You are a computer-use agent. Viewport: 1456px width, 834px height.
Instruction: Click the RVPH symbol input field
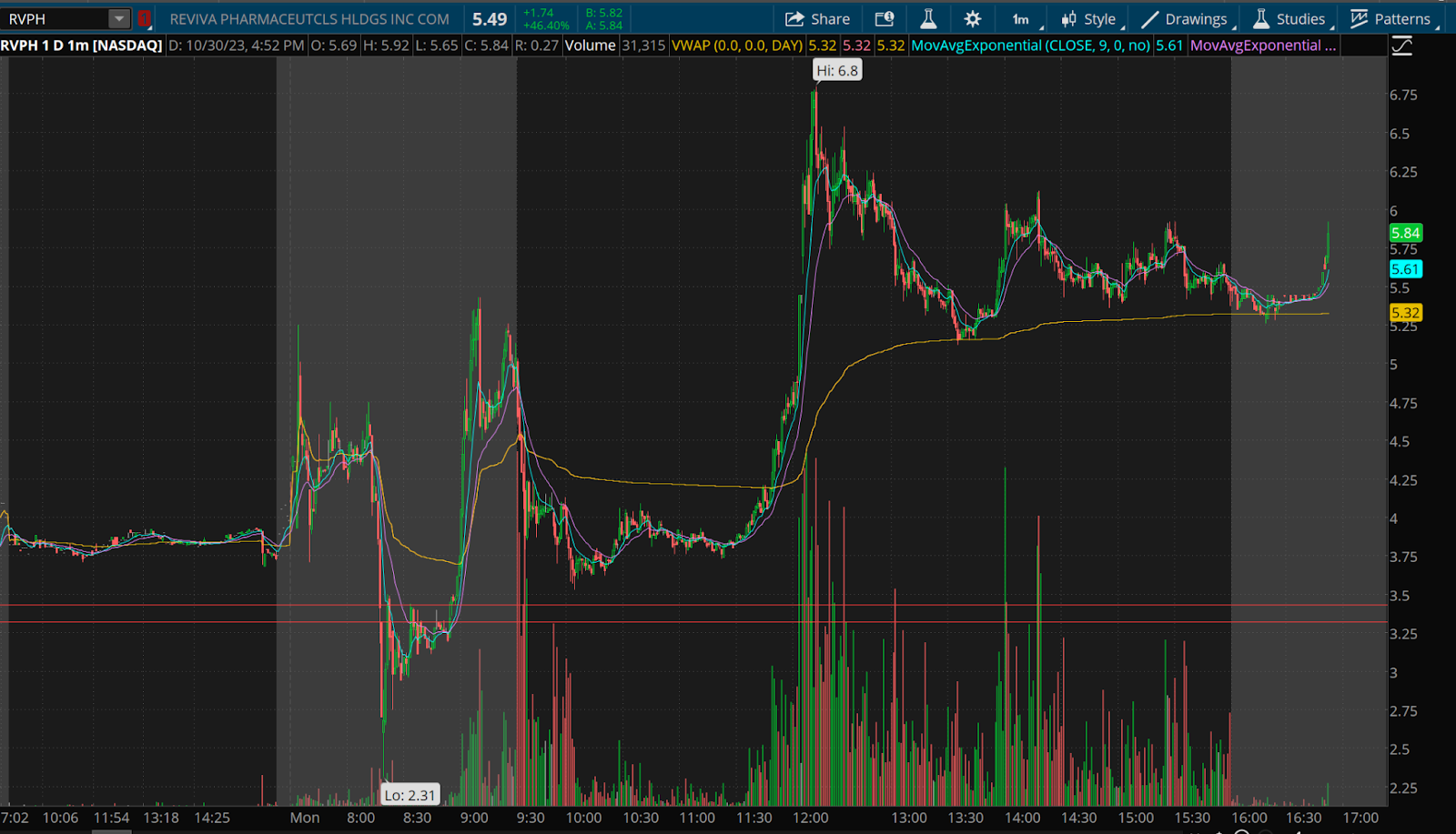(x=56, y=19)
